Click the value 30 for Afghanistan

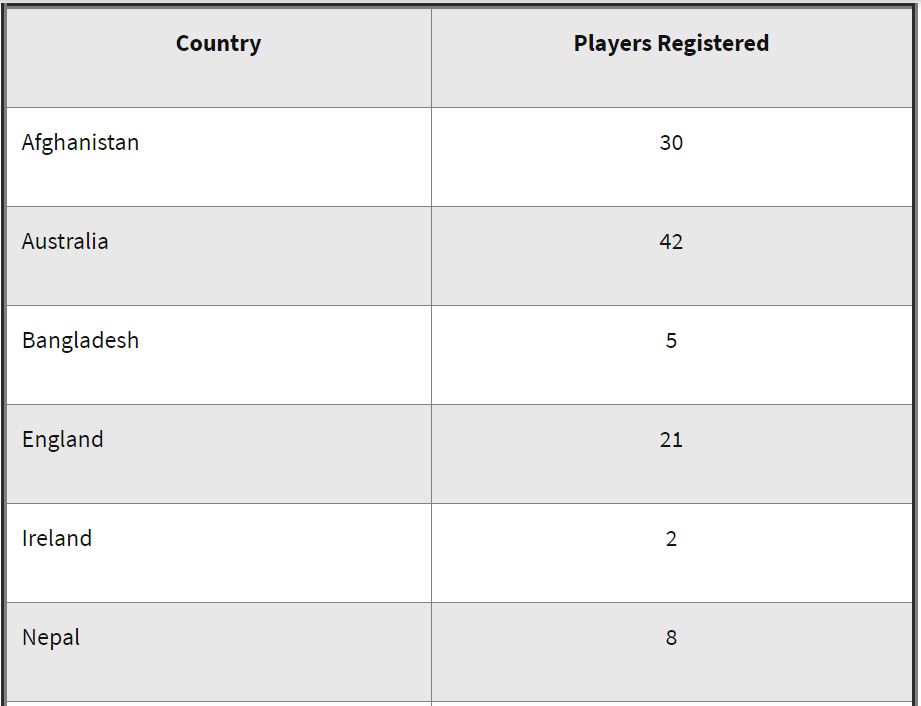click(671, 143)
